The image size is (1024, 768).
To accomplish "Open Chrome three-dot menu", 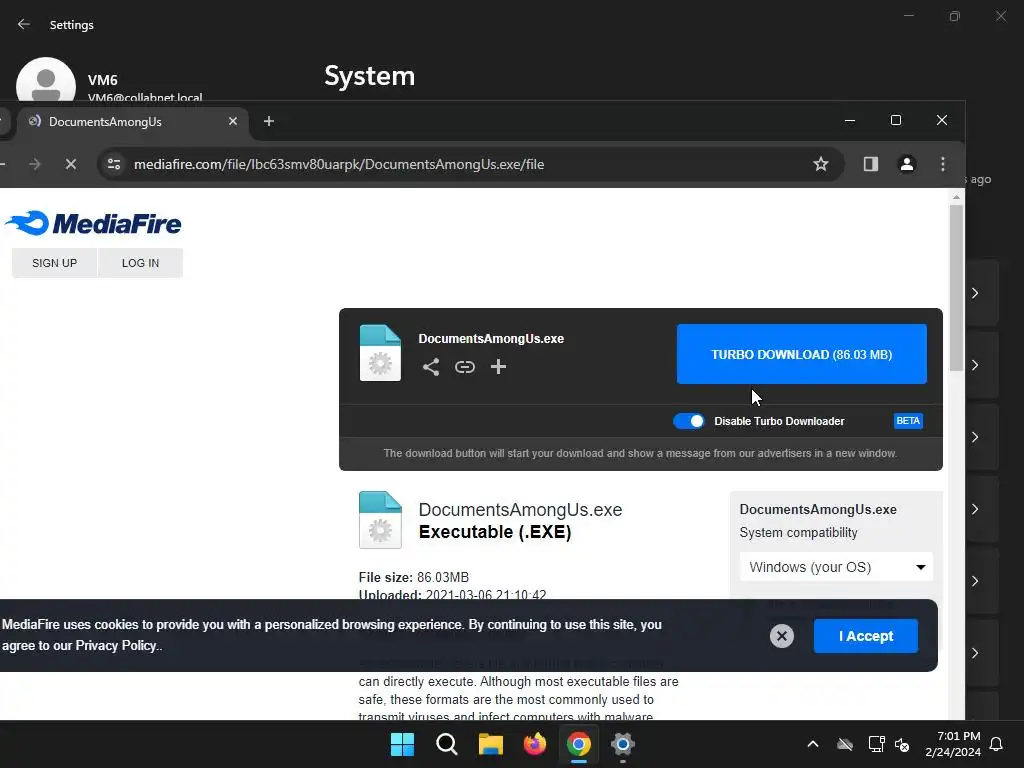I will coord(942,164).
